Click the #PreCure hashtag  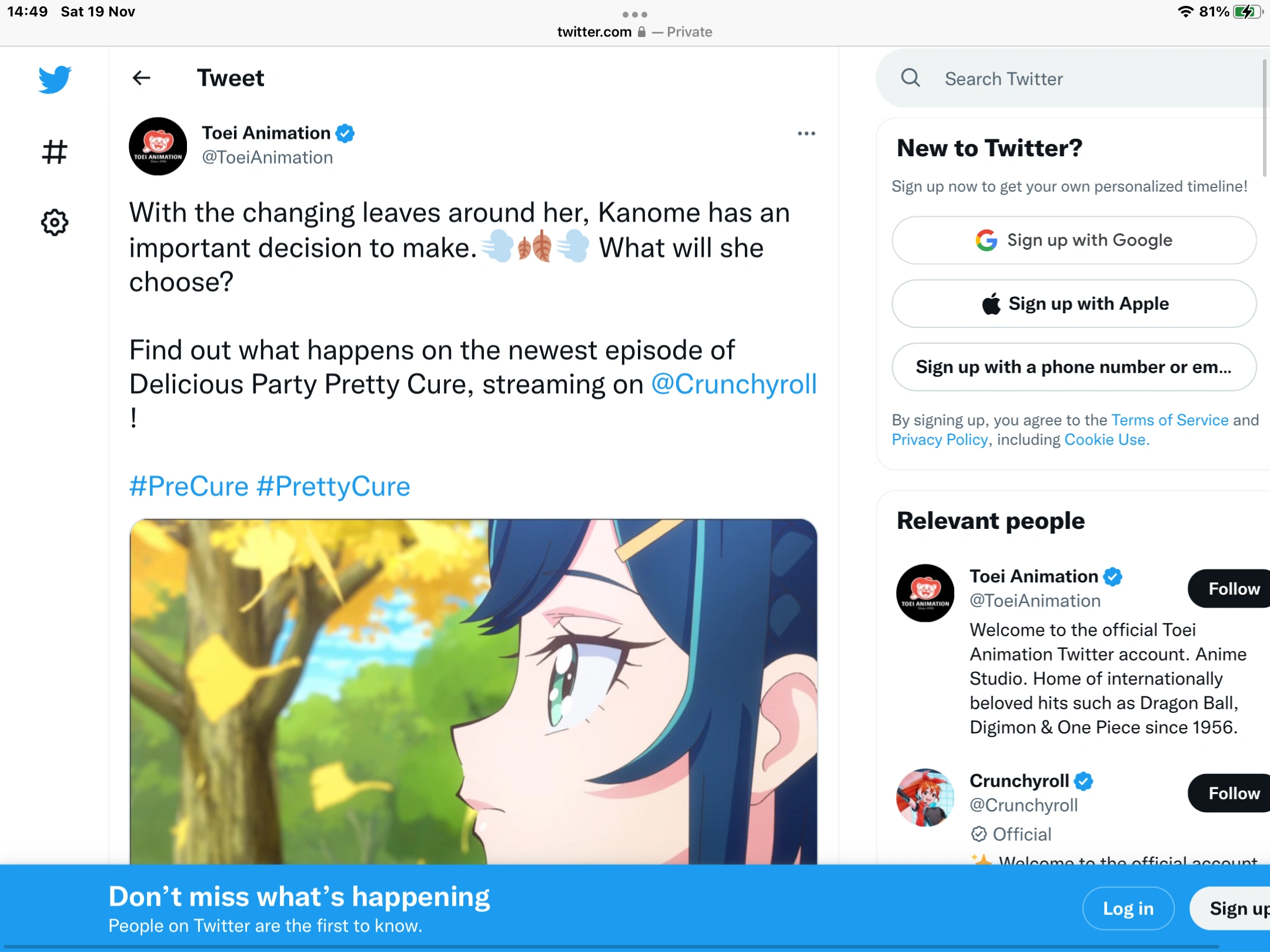[188, 486]
